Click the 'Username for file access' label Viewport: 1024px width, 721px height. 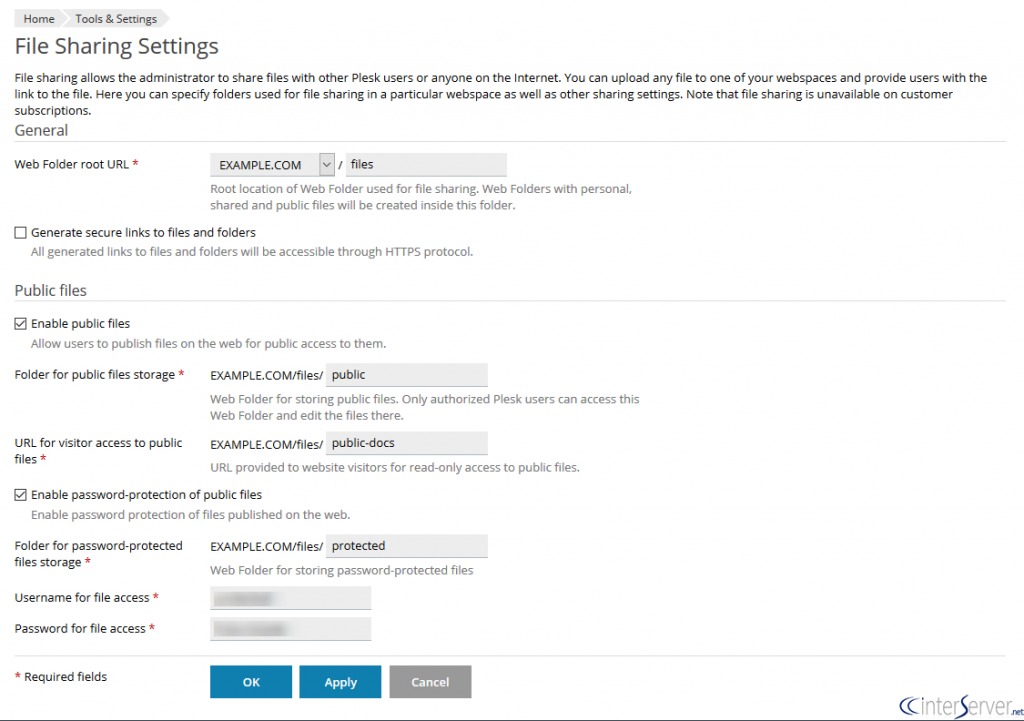point(82,598)
